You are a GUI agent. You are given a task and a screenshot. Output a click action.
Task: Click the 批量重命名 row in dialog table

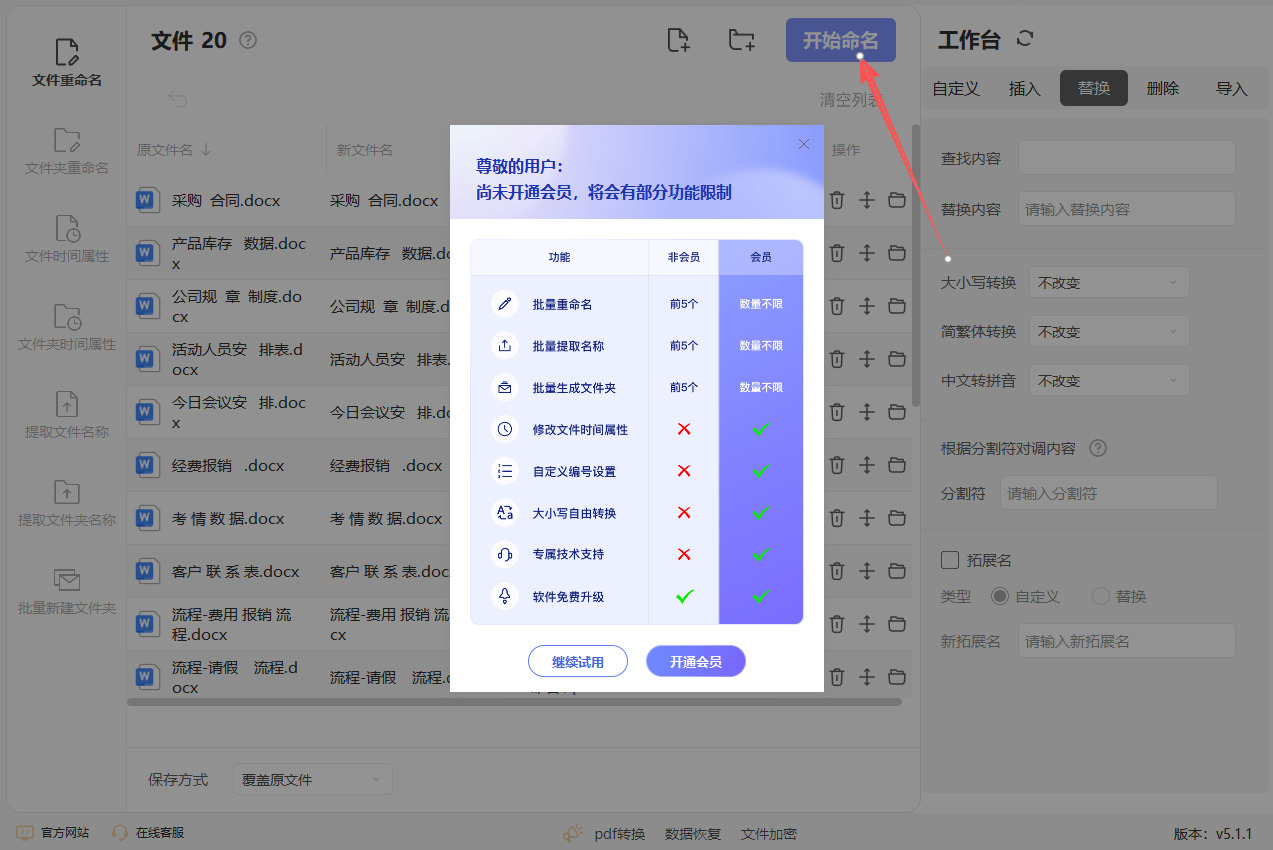tap(637, 304)
